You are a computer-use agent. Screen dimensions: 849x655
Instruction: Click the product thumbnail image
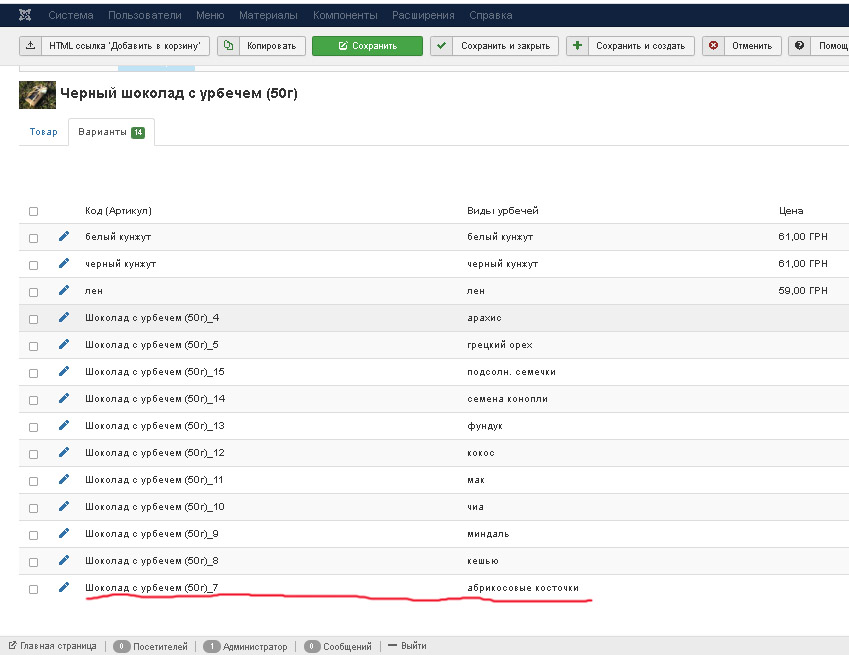(x=37, y=95)
